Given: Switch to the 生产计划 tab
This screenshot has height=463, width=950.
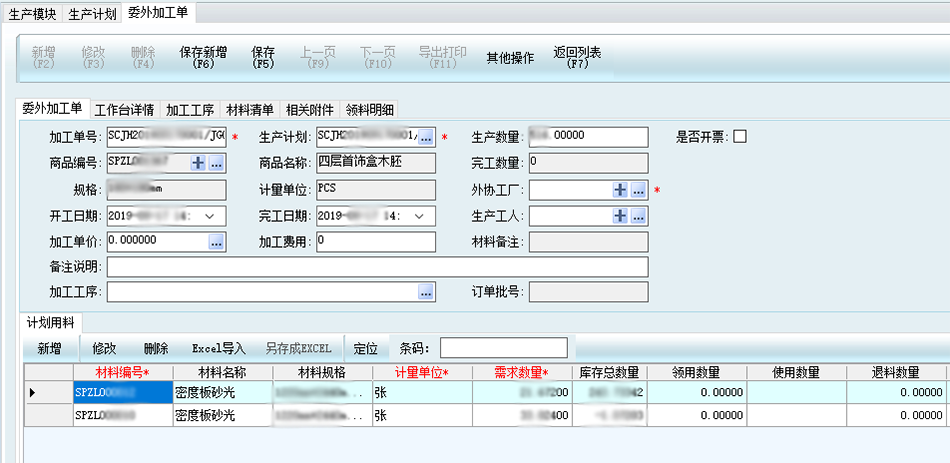Looking at the screenshot, I should point(92,15).
